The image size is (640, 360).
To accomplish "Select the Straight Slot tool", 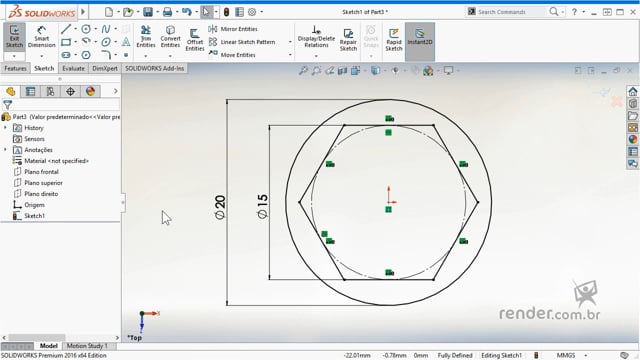I will pos(66,55).
